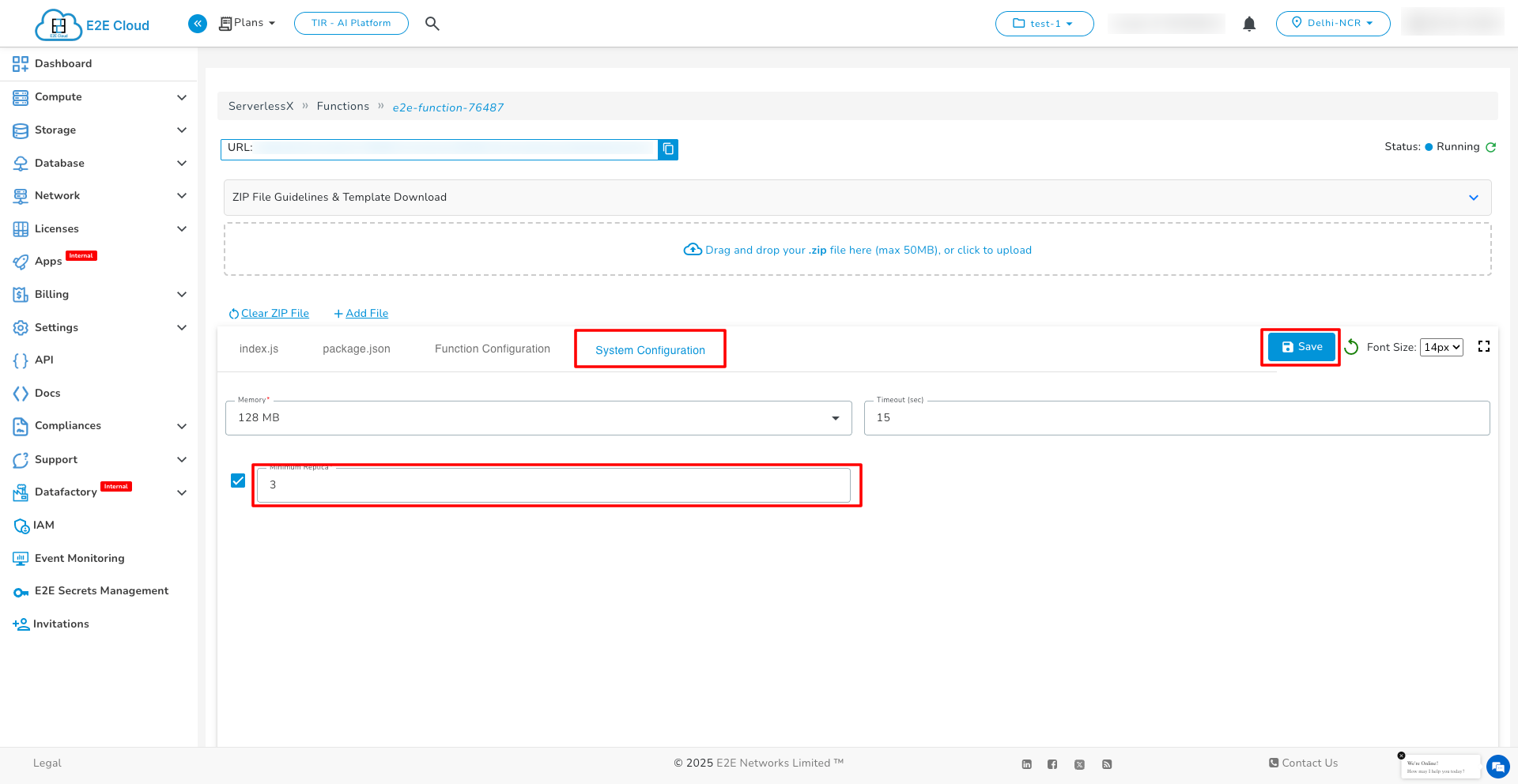Open LinkedIn via the footer icon
Viewport: 1518px width, 784px height.
click(x=1026, y=763)
